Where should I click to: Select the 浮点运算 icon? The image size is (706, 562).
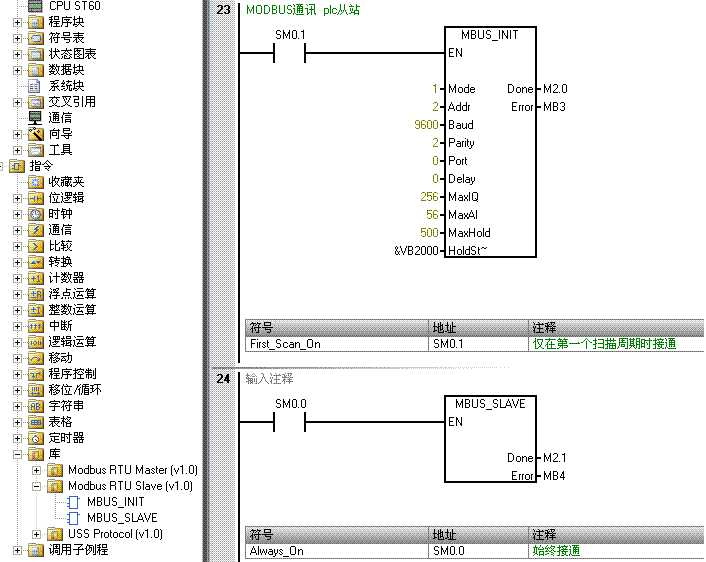[x=36, y=295]
